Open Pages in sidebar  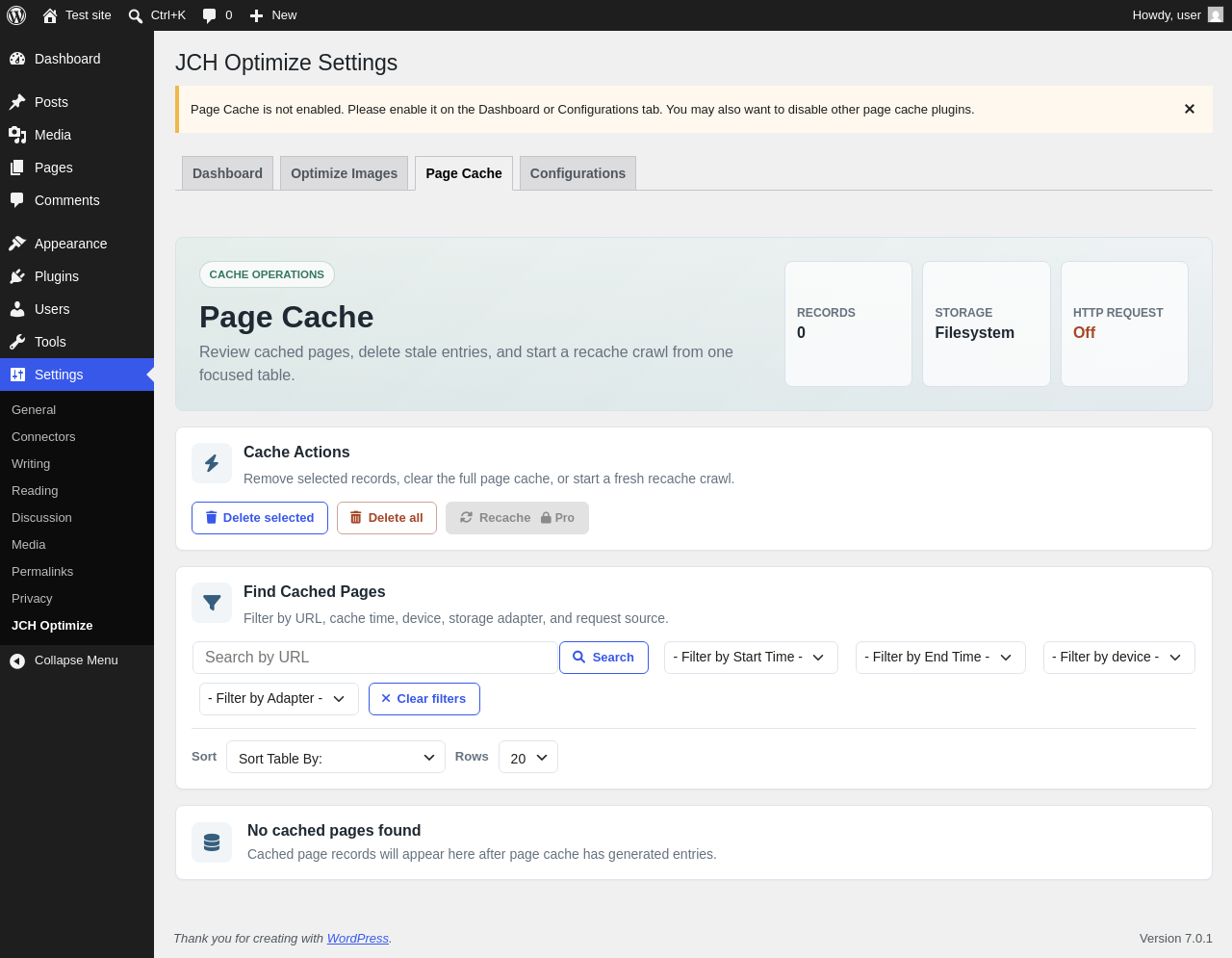pyautogui.click(x=77, y=168)
